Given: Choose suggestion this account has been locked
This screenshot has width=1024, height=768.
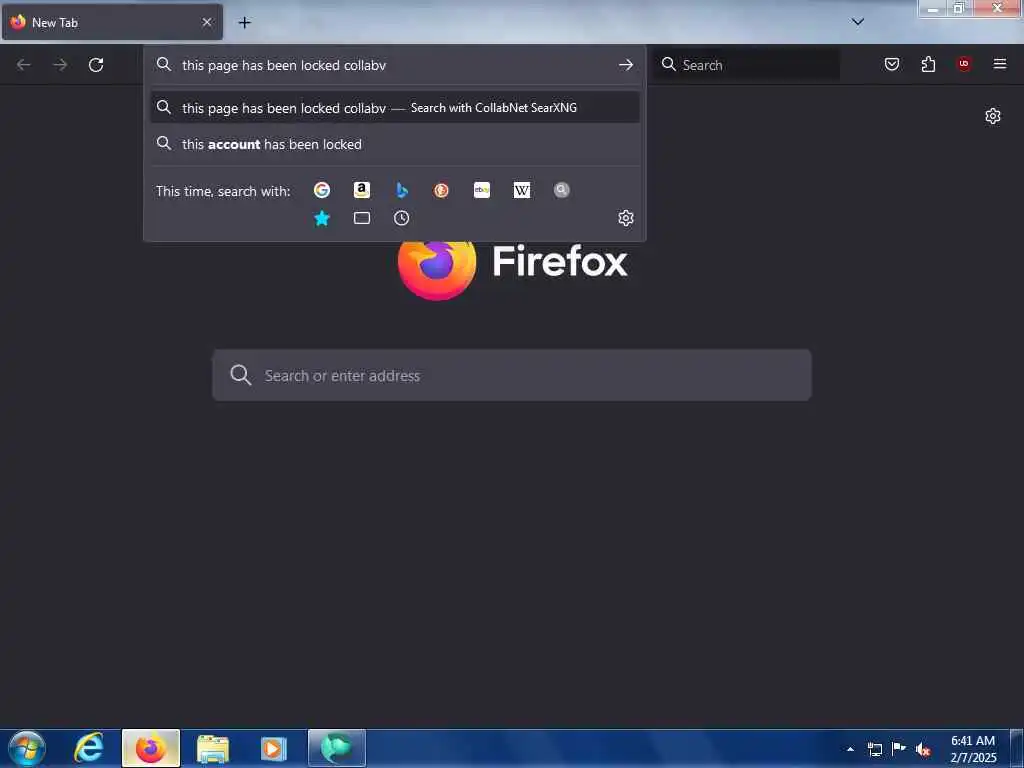Looking at the screenshot, I should (x=394, y=144).
